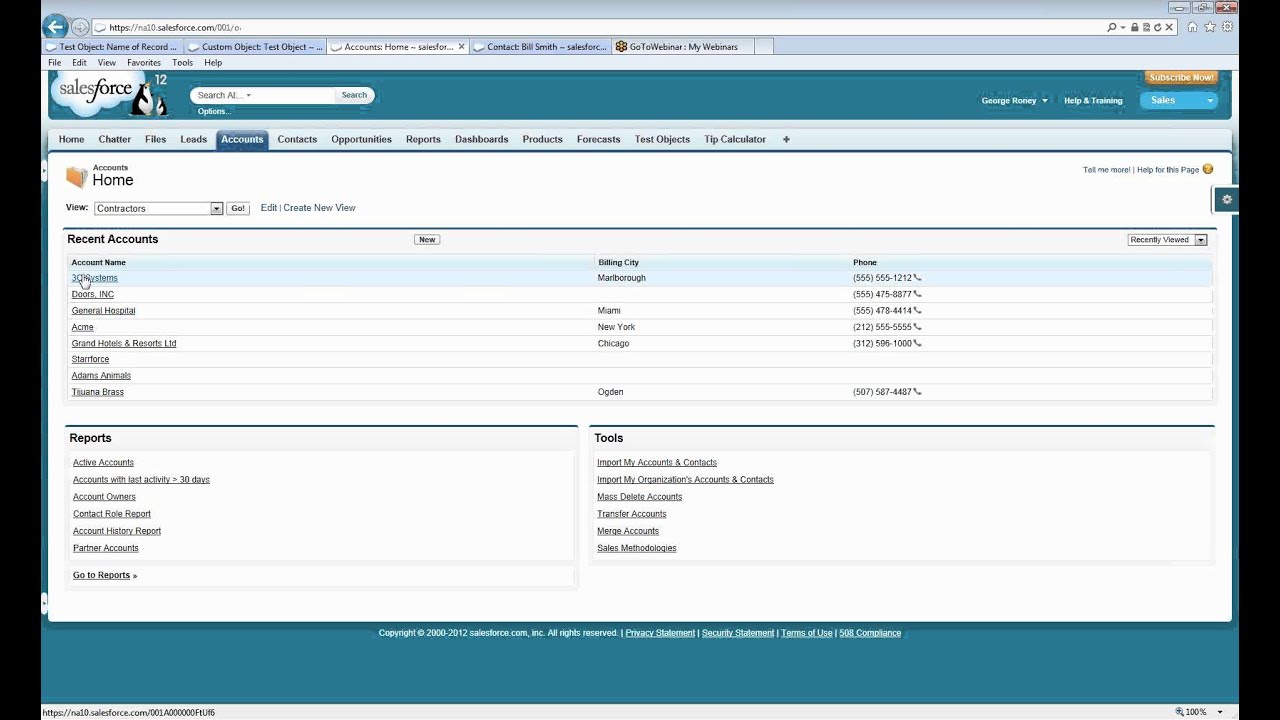Open the Tijuana Brass account link
Viewport: 1280px width, 720px height.
coord(98,392)
